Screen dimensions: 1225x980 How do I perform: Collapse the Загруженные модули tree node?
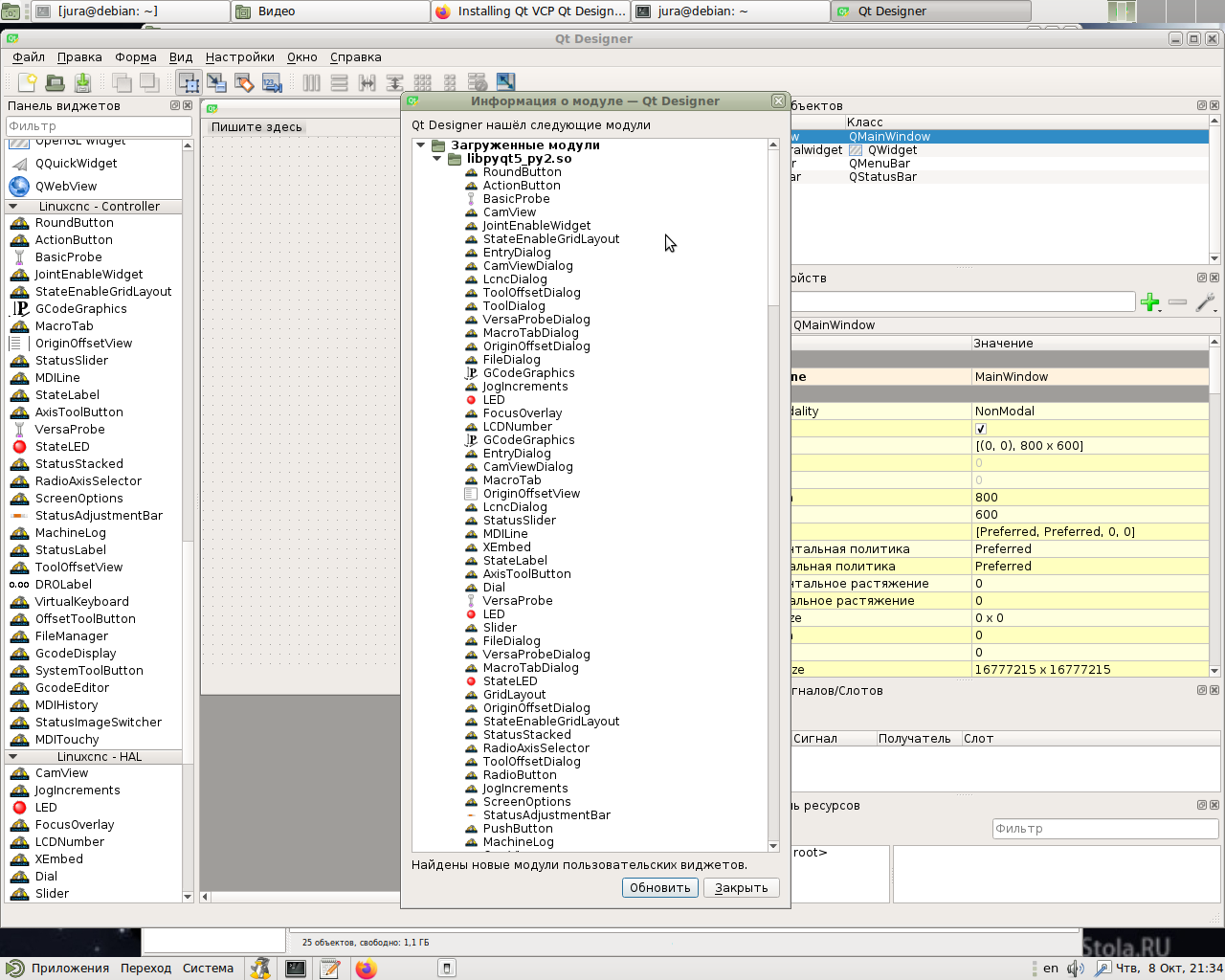(x=420, y=145)
